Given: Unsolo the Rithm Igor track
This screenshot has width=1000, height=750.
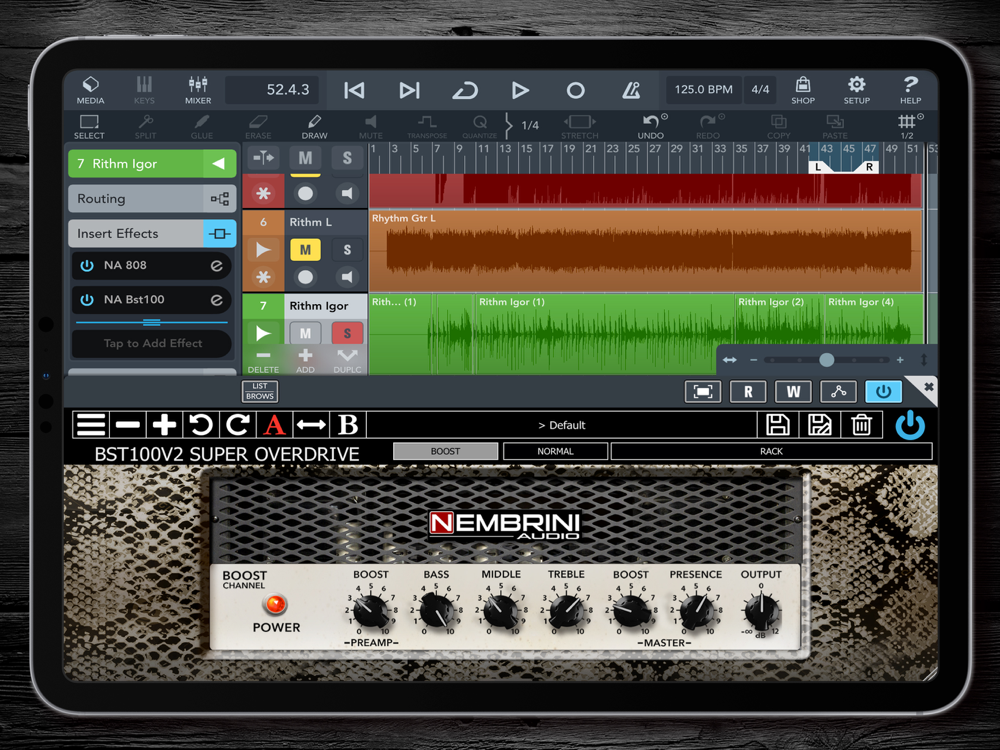Looking at the screenshot, I should point(347,333).
